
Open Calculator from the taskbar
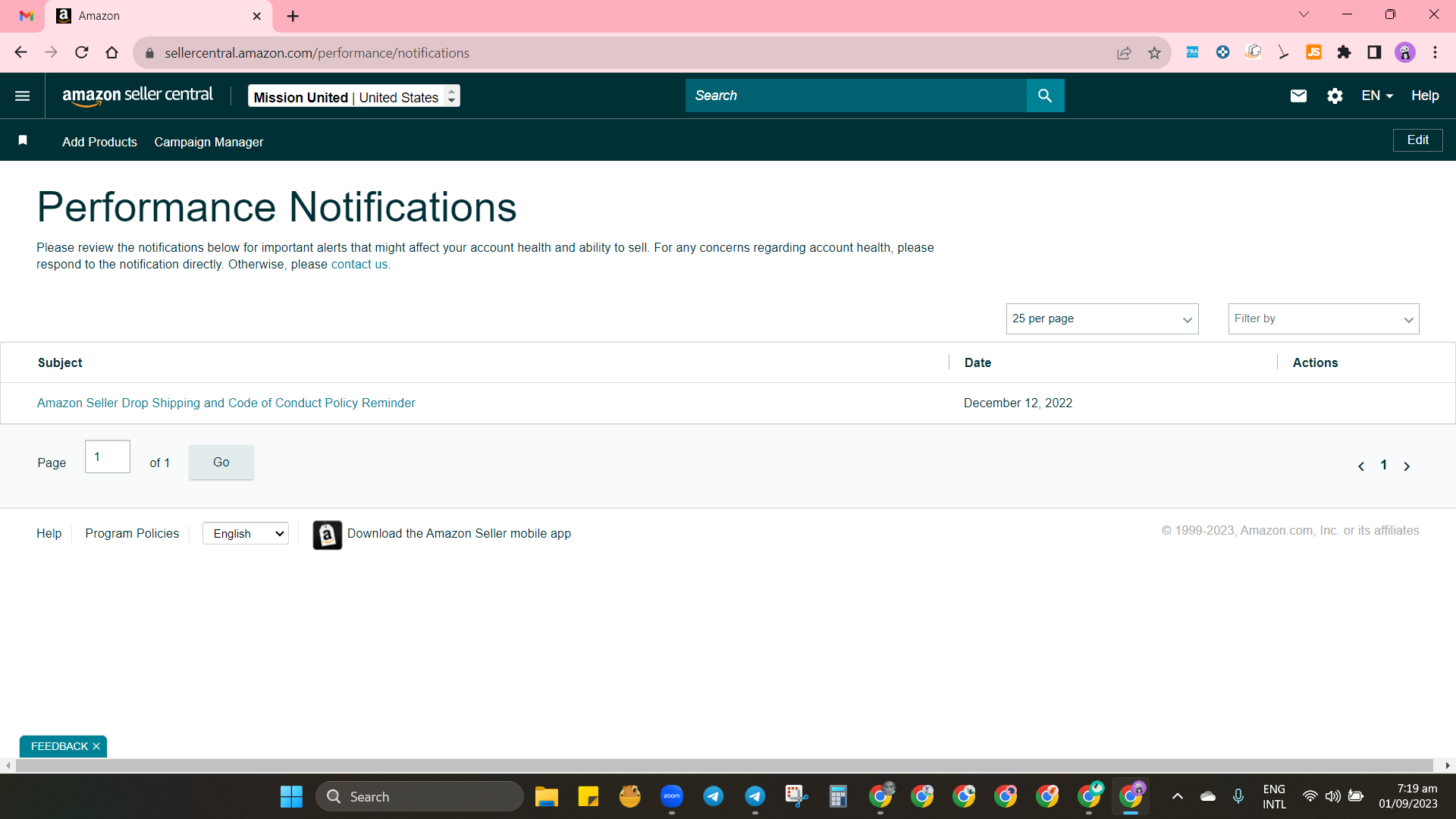click(x=838, y=796)
